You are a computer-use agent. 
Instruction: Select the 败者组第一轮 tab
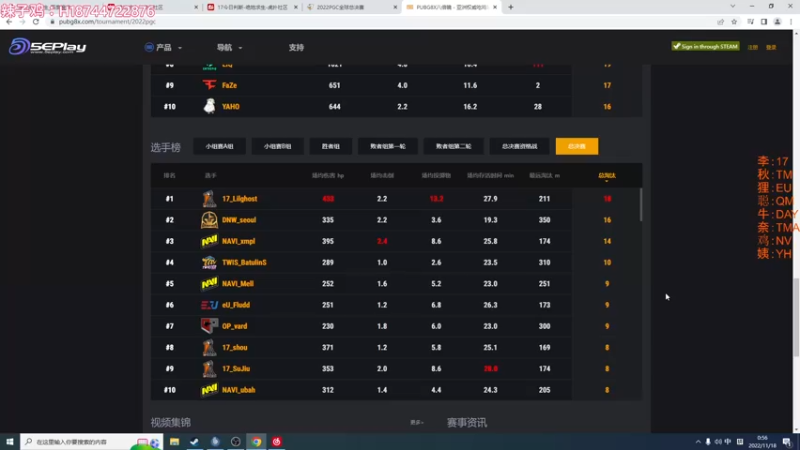(388, 146)
